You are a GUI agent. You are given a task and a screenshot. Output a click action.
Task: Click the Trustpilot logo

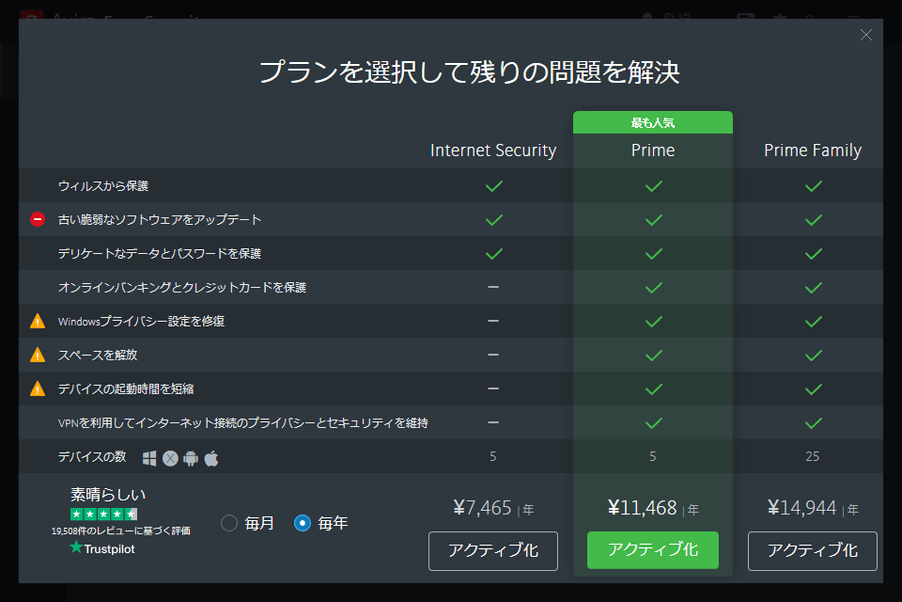point(102,548)
